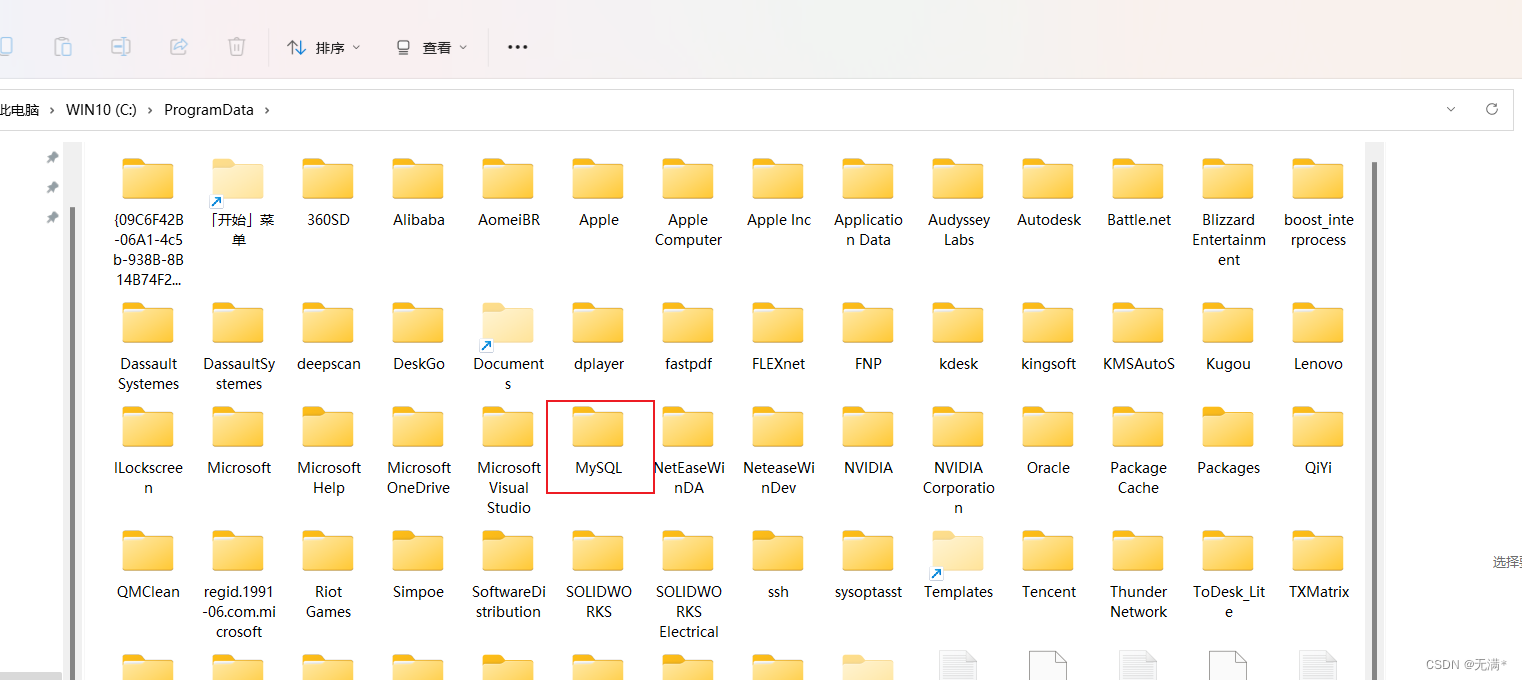The image size is (1522, 680).
Task: Select the Oracle folder
Action: (x=1048, y=441)
